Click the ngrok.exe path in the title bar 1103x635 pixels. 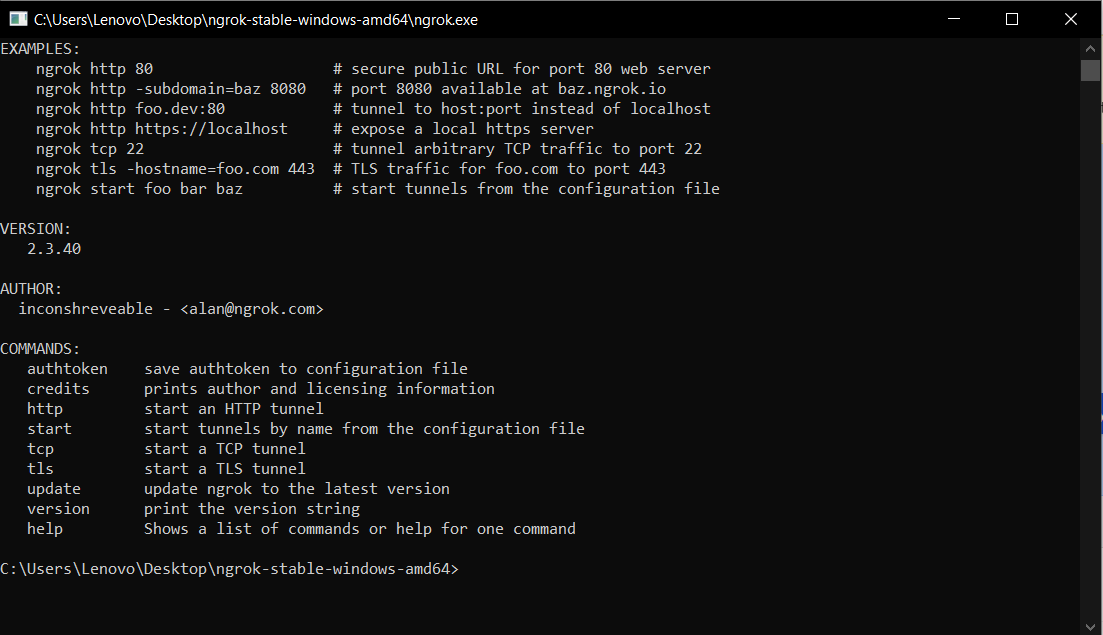249,19
